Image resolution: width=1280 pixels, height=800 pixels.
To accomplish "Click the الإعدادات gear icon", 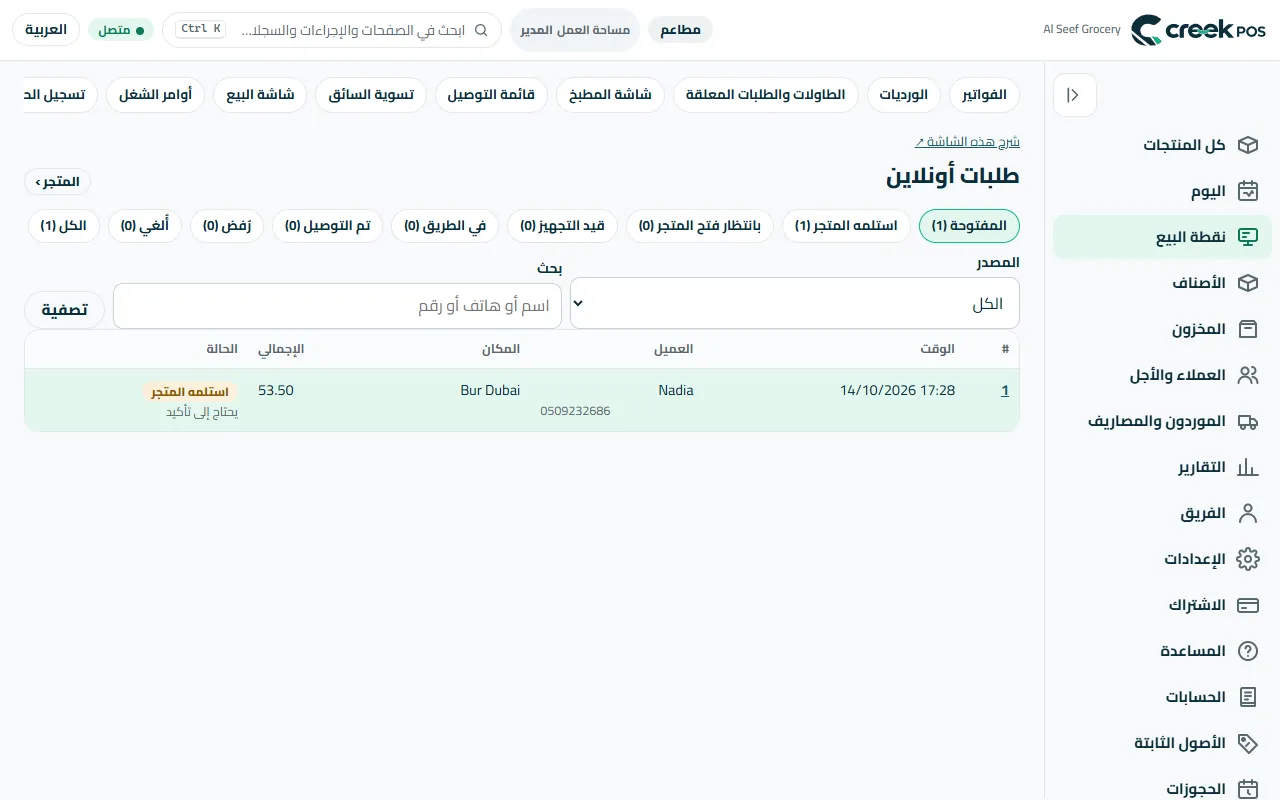I will (x=1247, y=559).
